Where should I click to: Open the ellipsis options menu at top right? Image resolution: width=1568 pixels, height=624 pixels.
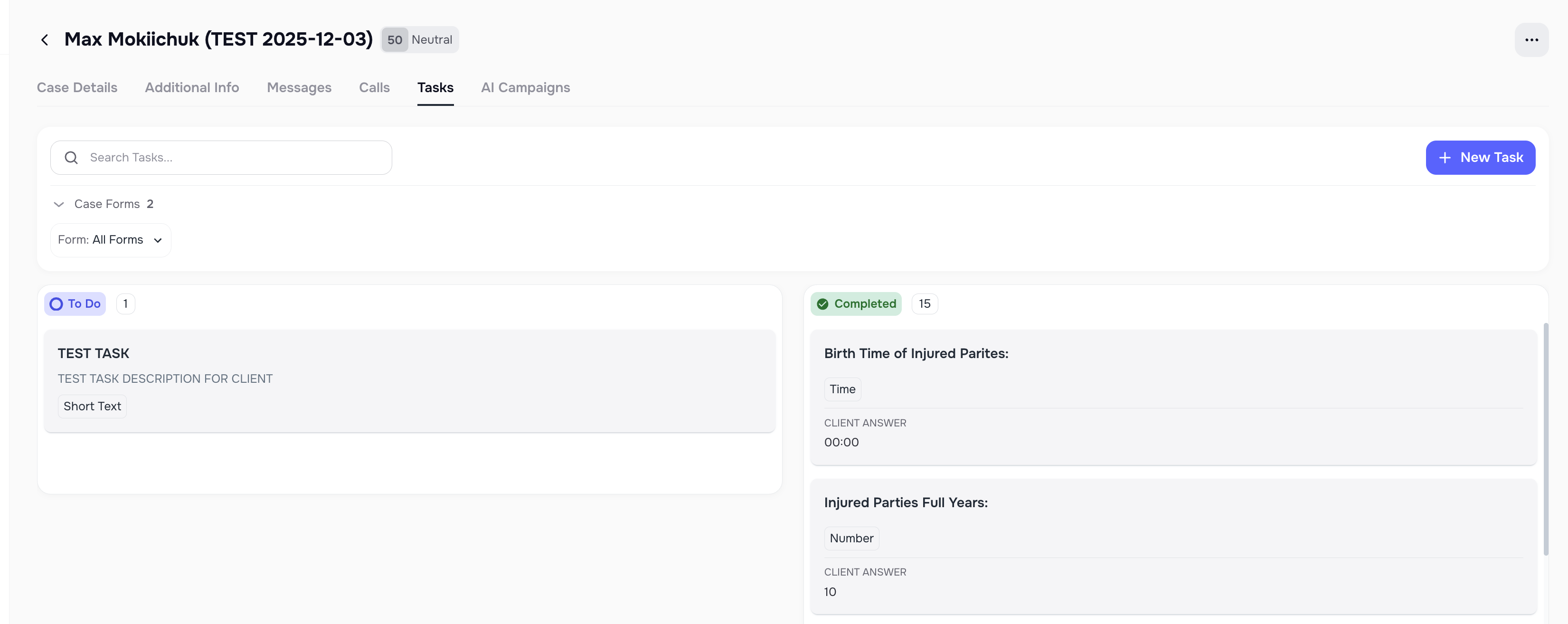[1532, 39]
